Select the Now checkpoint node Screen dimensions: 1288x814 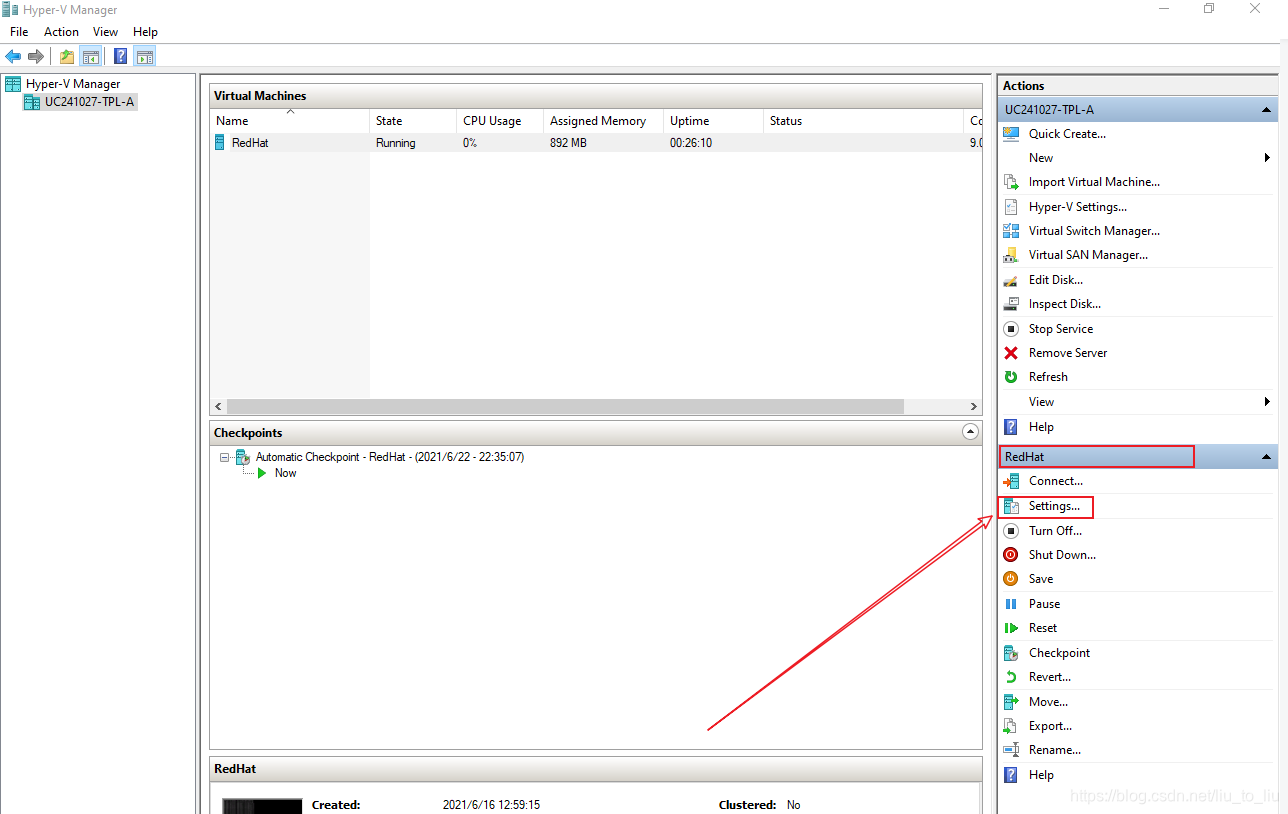(285, 473)
